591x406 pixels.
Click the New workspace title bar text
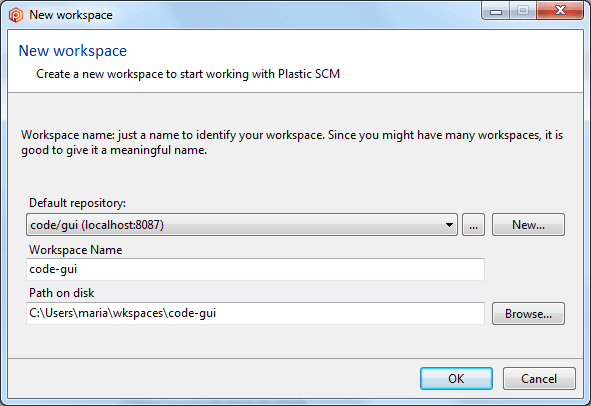(x=71, y=15)
